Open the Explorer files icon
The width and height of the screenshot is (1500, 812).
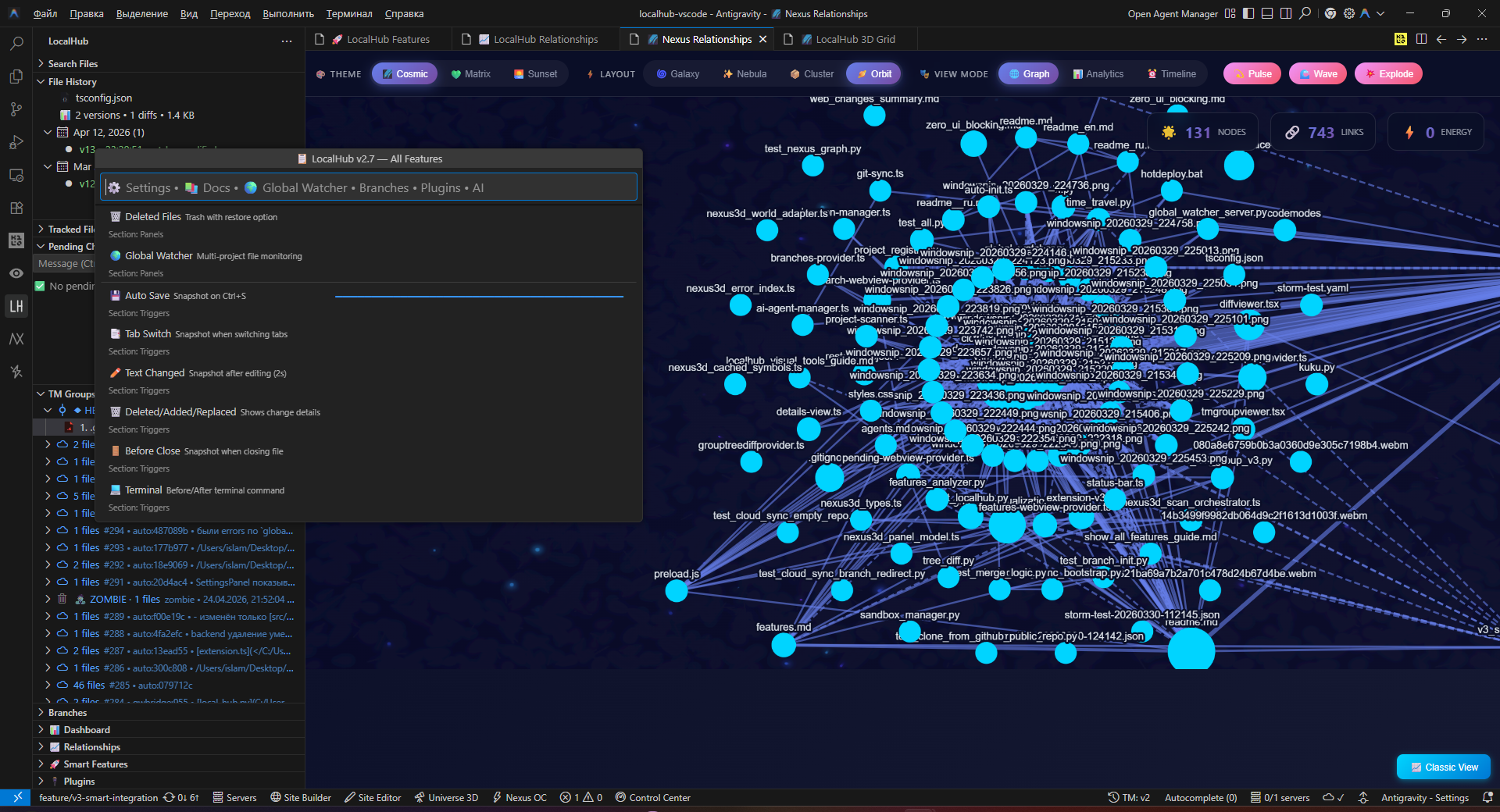(x=16, y=77)
